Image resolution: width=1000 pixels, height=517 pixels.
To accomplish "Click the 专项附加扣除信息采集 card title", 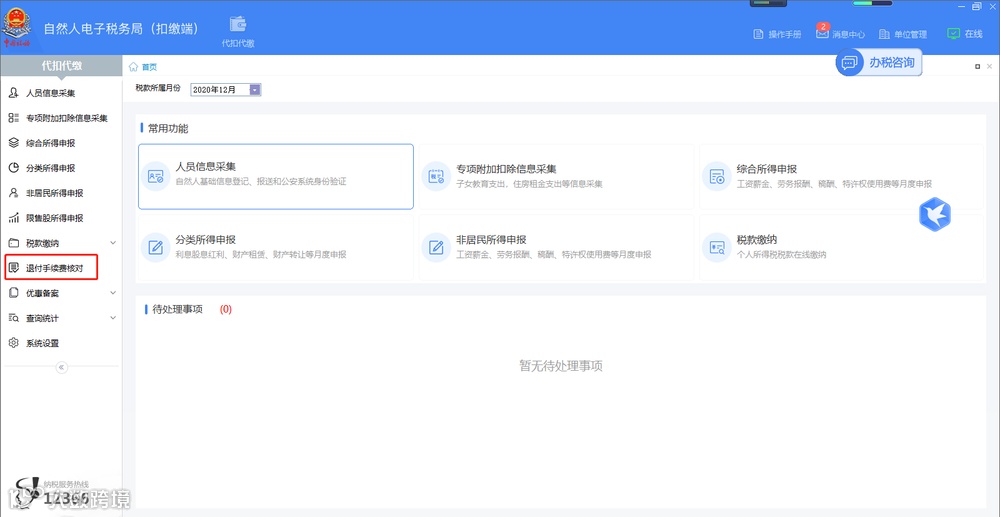I will click(x=506, y=170).
